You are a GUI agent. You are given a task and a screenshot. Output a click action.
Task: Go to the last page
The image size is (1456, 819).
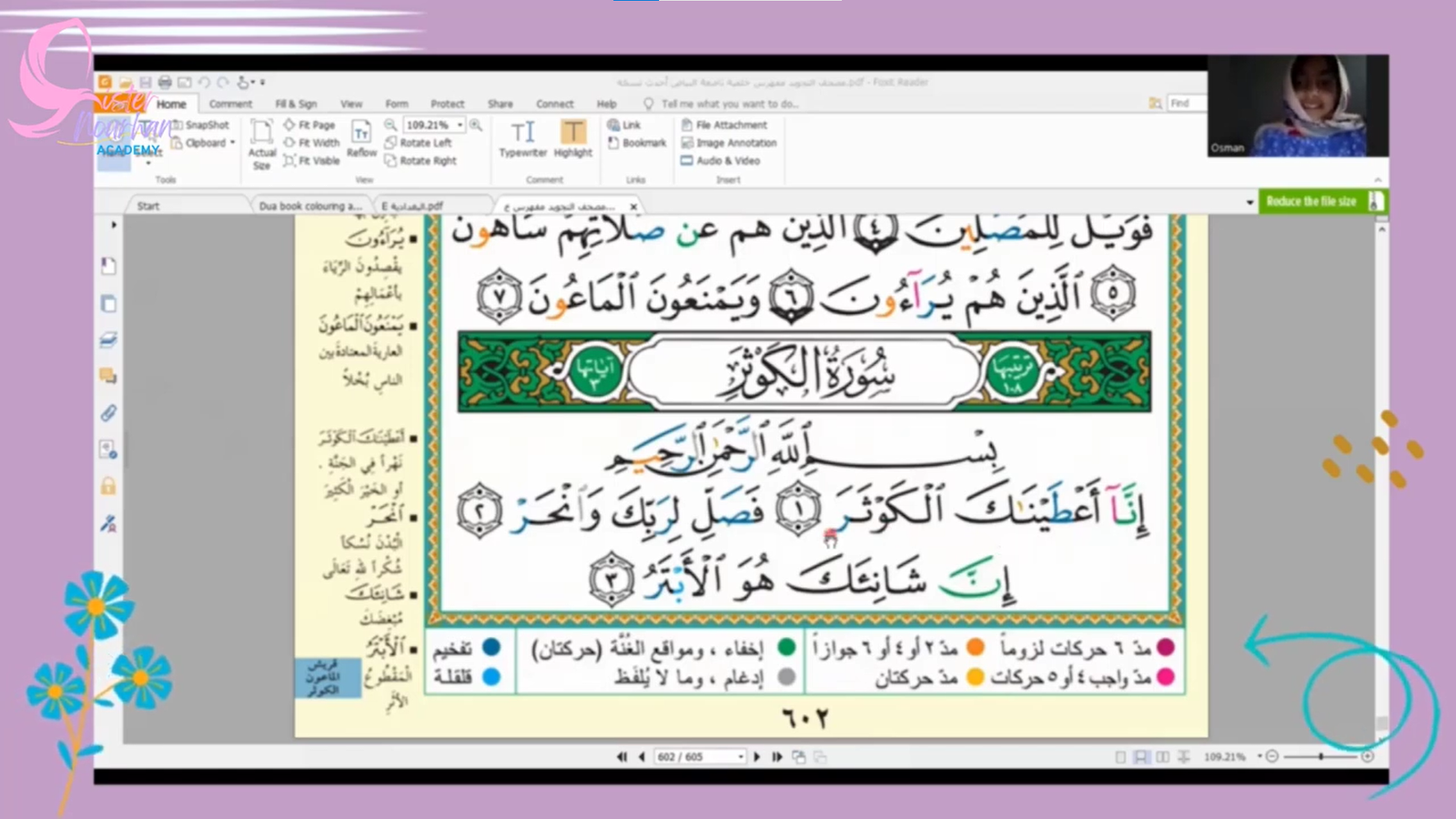click(x=777, y=757)
